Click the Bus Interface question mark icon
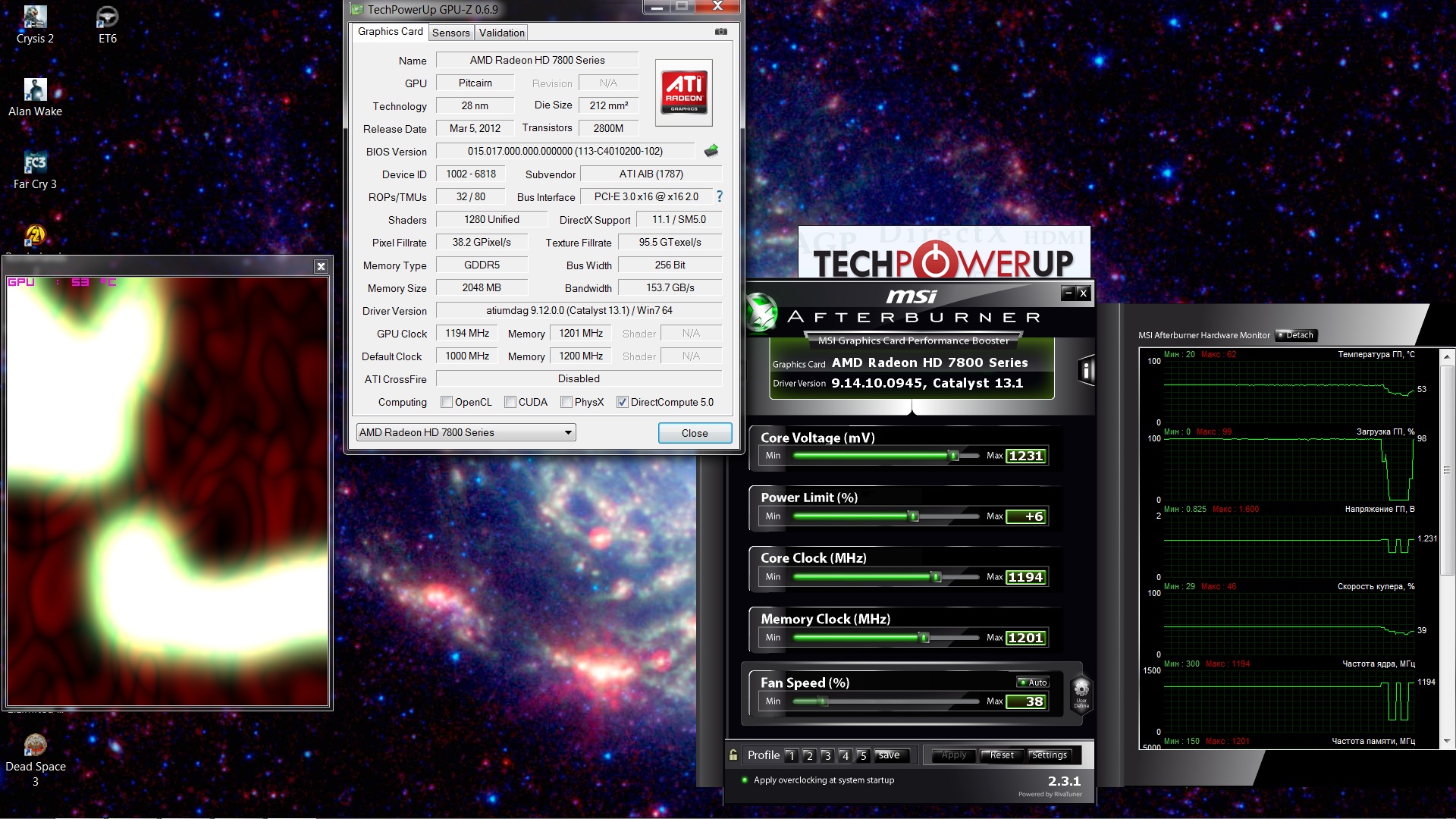 pyautogui.click(x=719, y=196)
